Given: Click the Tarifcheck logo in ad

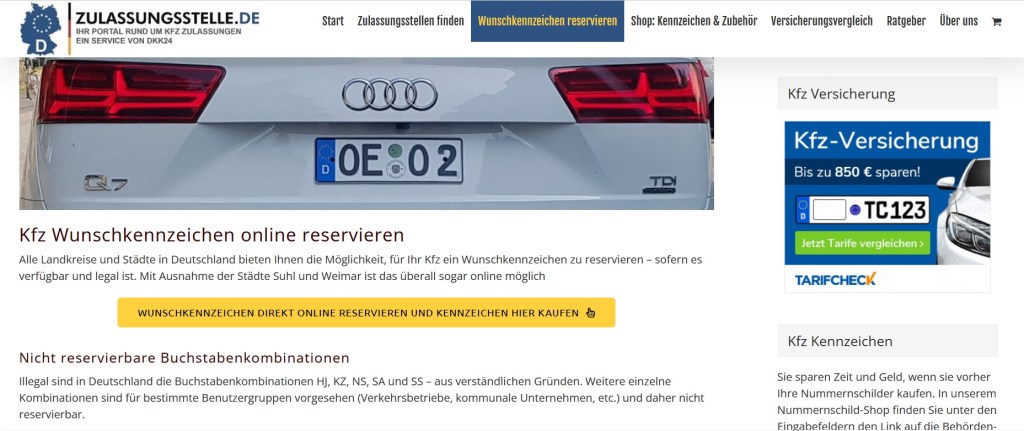Looking at the screenshot, I should (x=835, y=279).
